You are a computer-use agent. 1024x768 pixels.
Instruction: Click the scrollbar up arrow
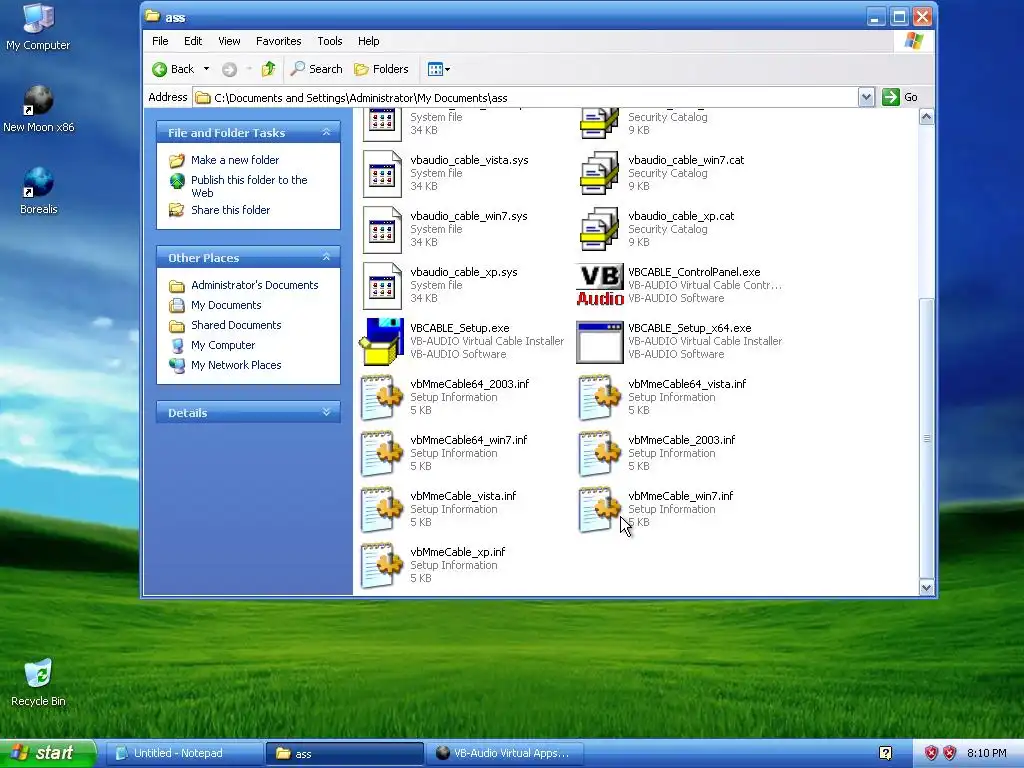[926, 117]
